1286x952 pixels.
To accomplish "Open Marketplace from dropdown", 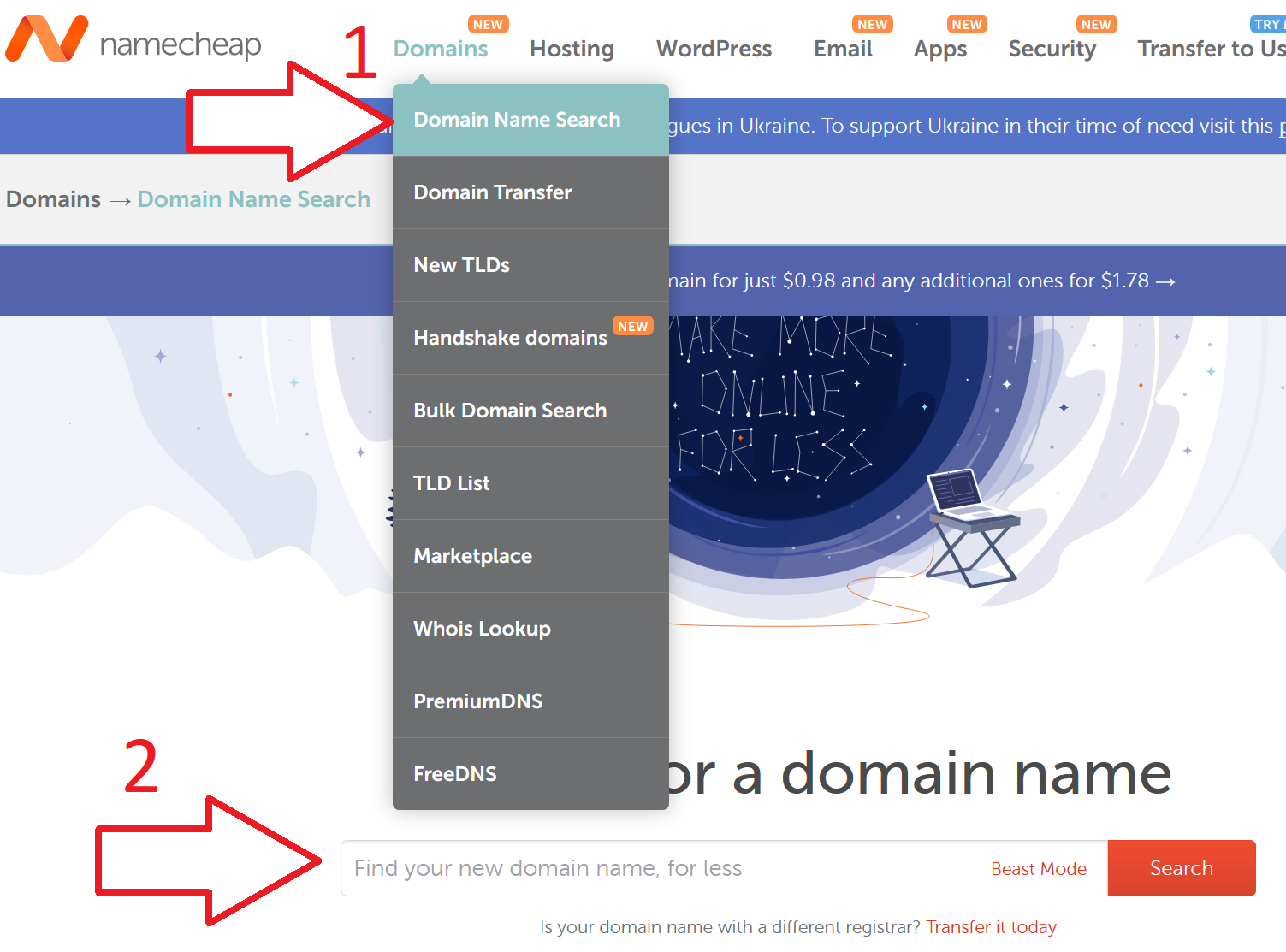I will click(530, 556).
